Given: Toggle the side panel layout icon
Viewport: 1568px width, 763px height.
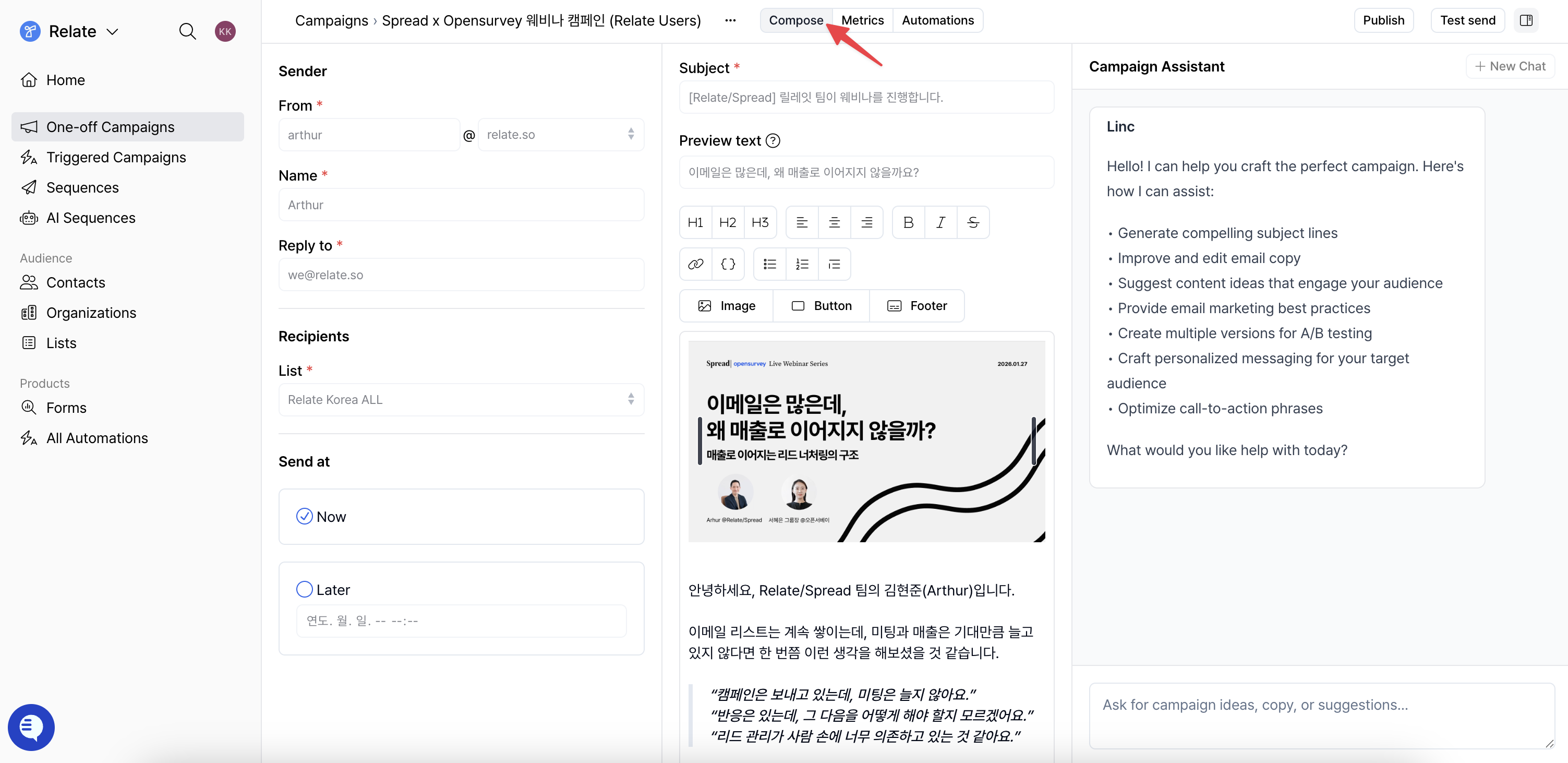Looking at the screenshot, I should coord(1525,20).
